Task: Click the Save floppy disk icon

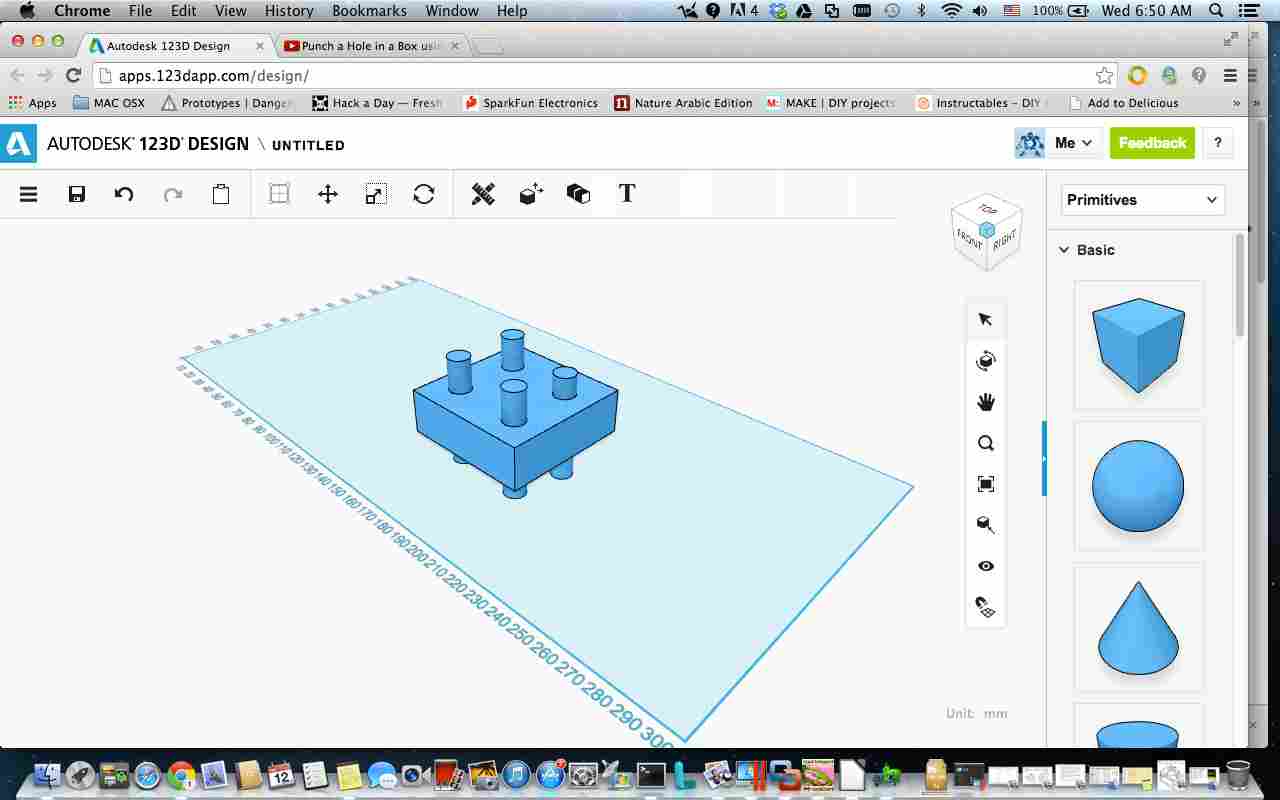Action: (77, 194)
